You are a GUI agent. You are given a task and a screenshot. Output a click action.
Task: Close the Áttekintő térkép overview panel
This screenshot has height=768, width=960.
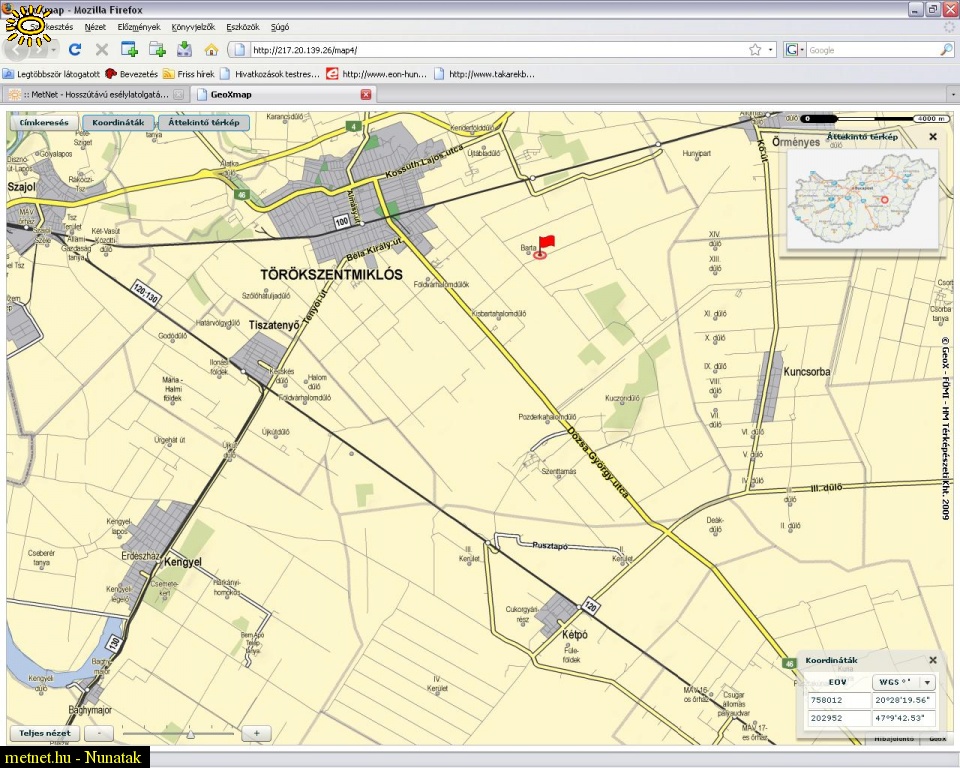[x=932, y=136]
